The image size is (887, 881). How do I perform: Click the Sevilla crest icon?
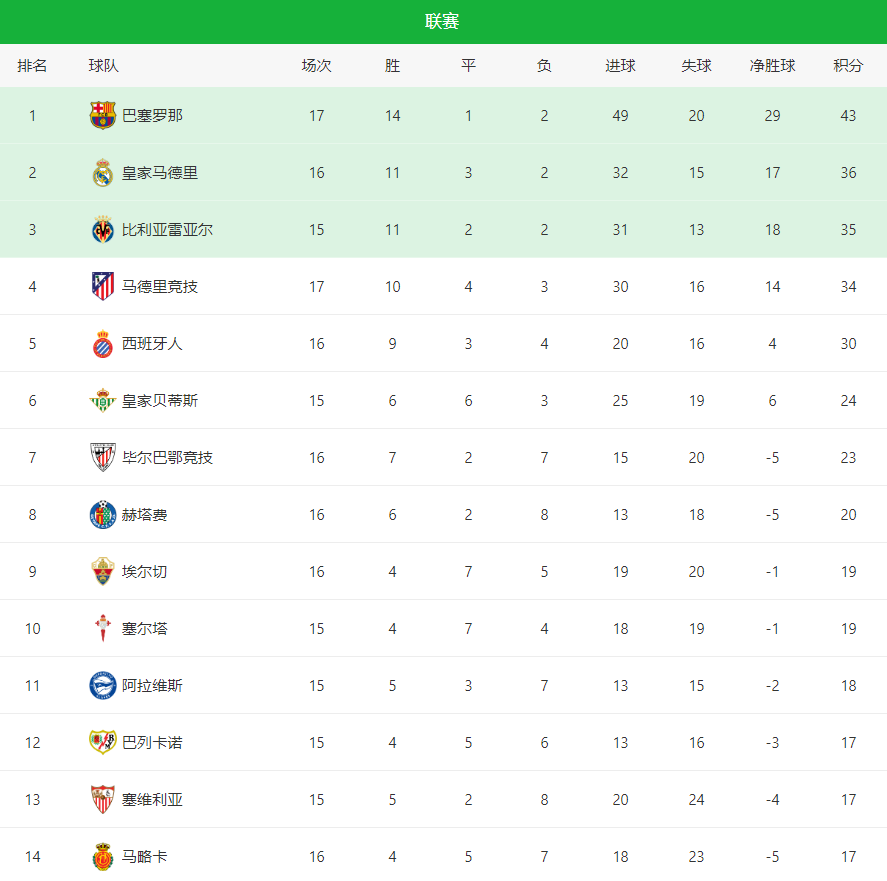pyautogui.click(x=103, y=800)
